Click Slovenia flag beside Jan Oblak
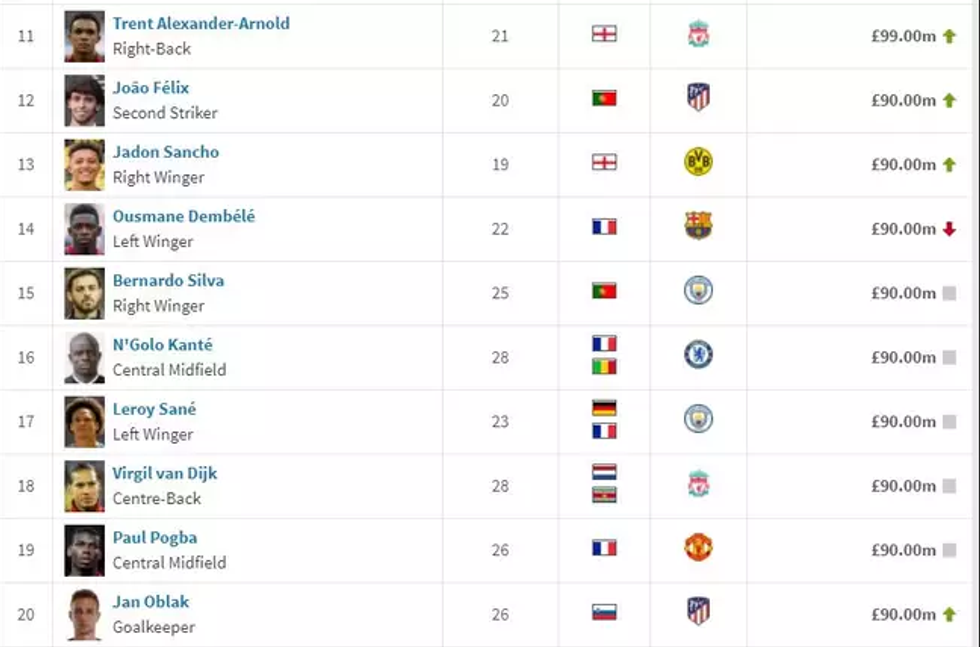 pos(604,612)
